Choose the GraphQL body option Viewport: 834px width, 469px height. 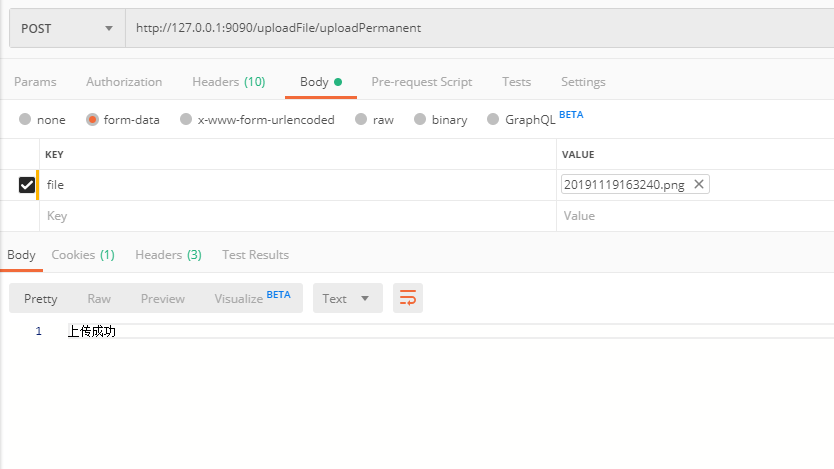tap(493, 119)
